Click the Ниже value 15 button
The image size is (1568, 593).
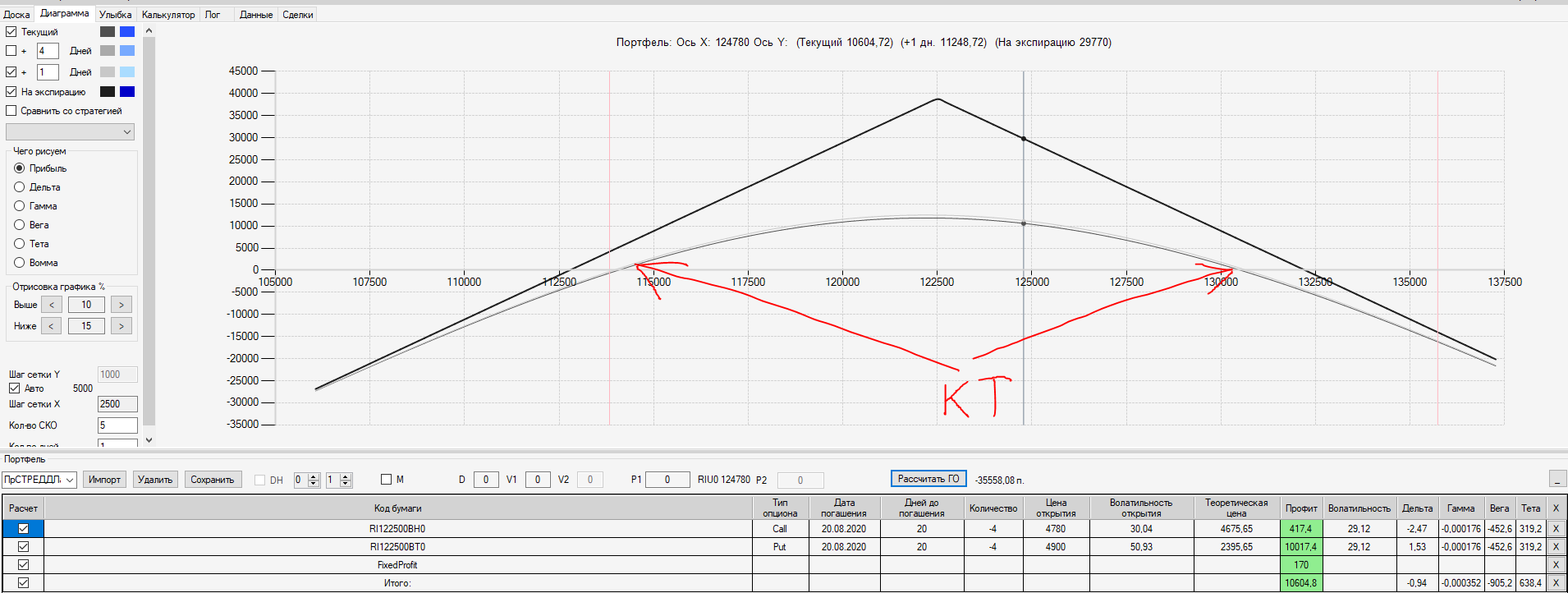86,326
